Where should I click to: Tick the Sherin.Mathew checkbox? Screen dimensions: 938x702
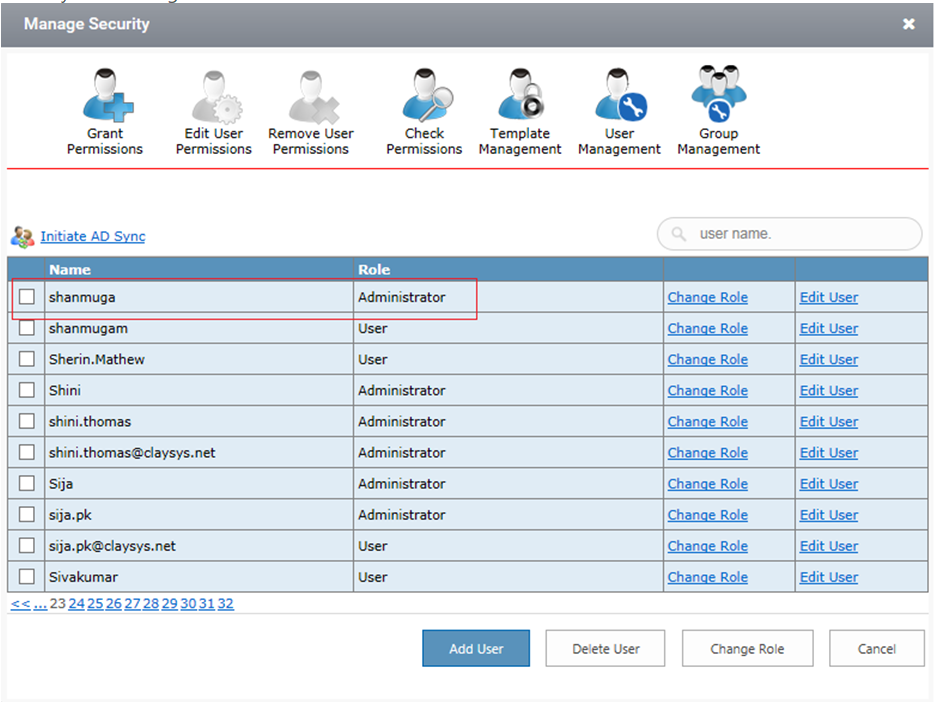(27, 359)
